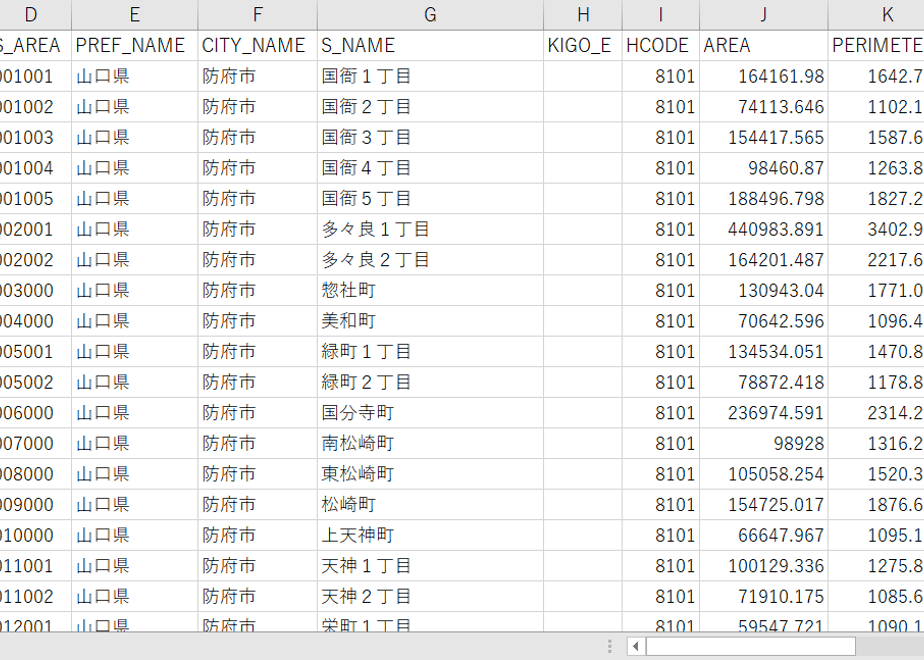
Task: Click AREA value 98460.87
Action: pos(764,168)
